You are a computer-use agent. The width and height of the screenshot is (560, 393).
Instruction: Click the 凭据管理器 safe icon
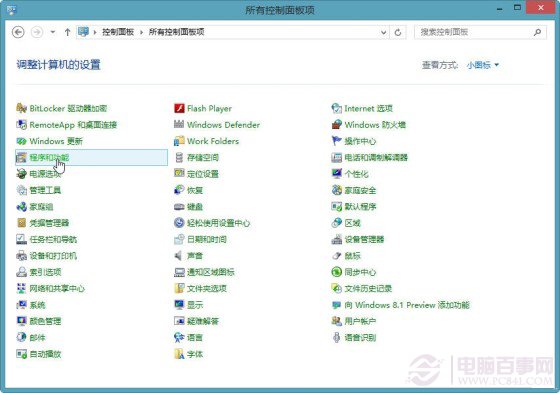pyautogui.click(x=21, y=223)
